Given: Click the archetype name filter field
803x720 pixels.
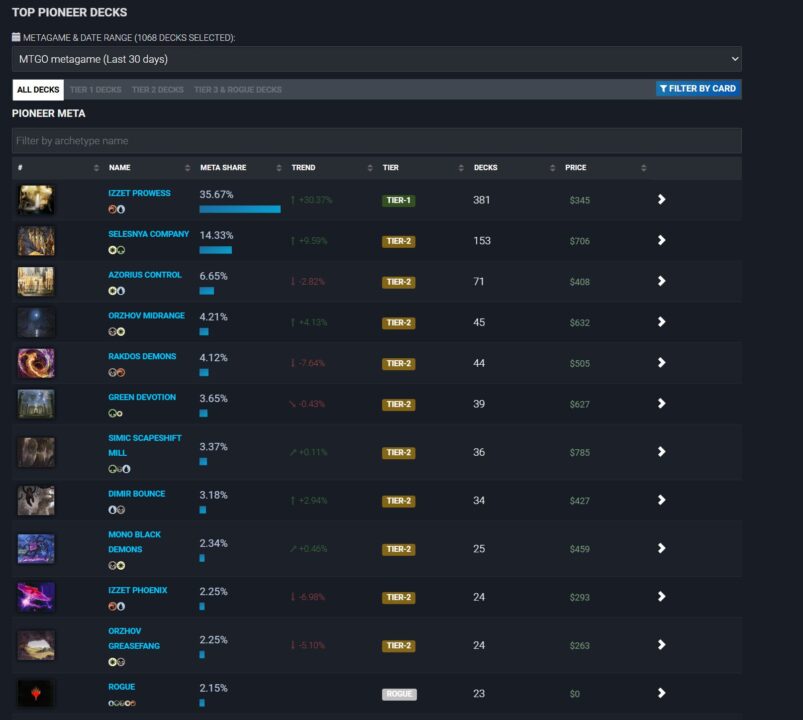Looking at the screenshot, I should 376,141.
